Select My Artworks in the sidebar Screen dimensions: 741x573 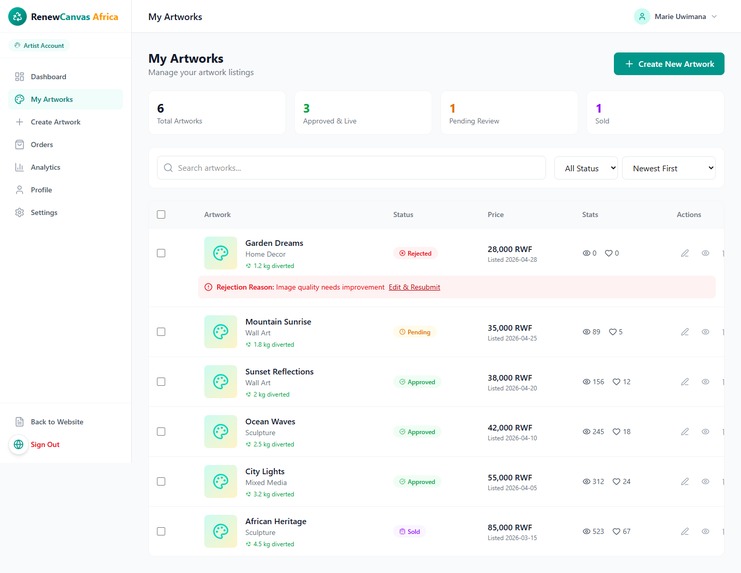click(66, 99)
